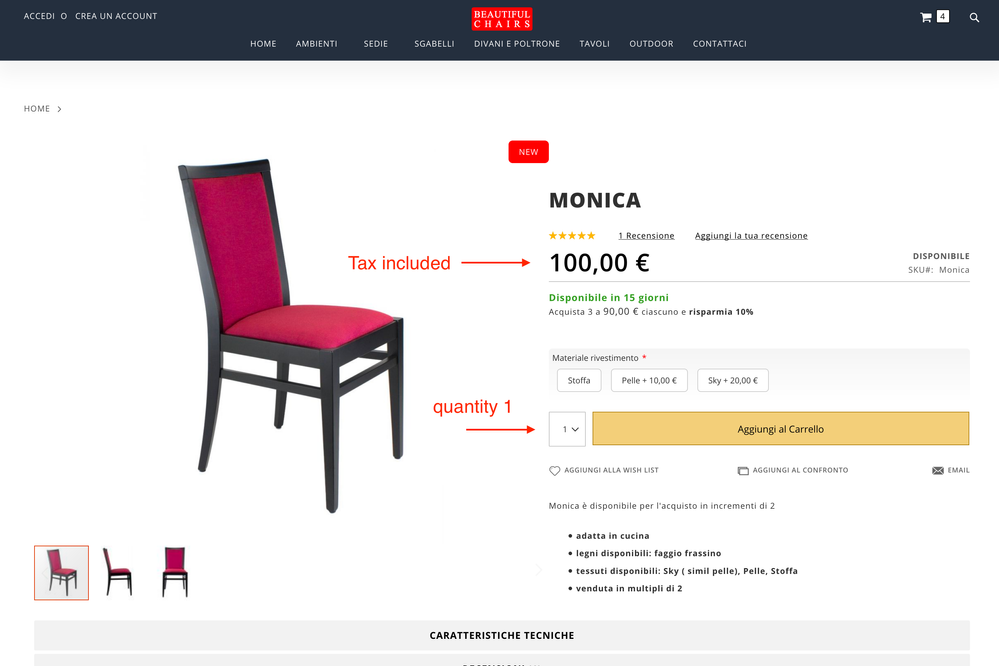Click the Beautiful Chairs logo
999x666 pixels.
coord(502,19)
